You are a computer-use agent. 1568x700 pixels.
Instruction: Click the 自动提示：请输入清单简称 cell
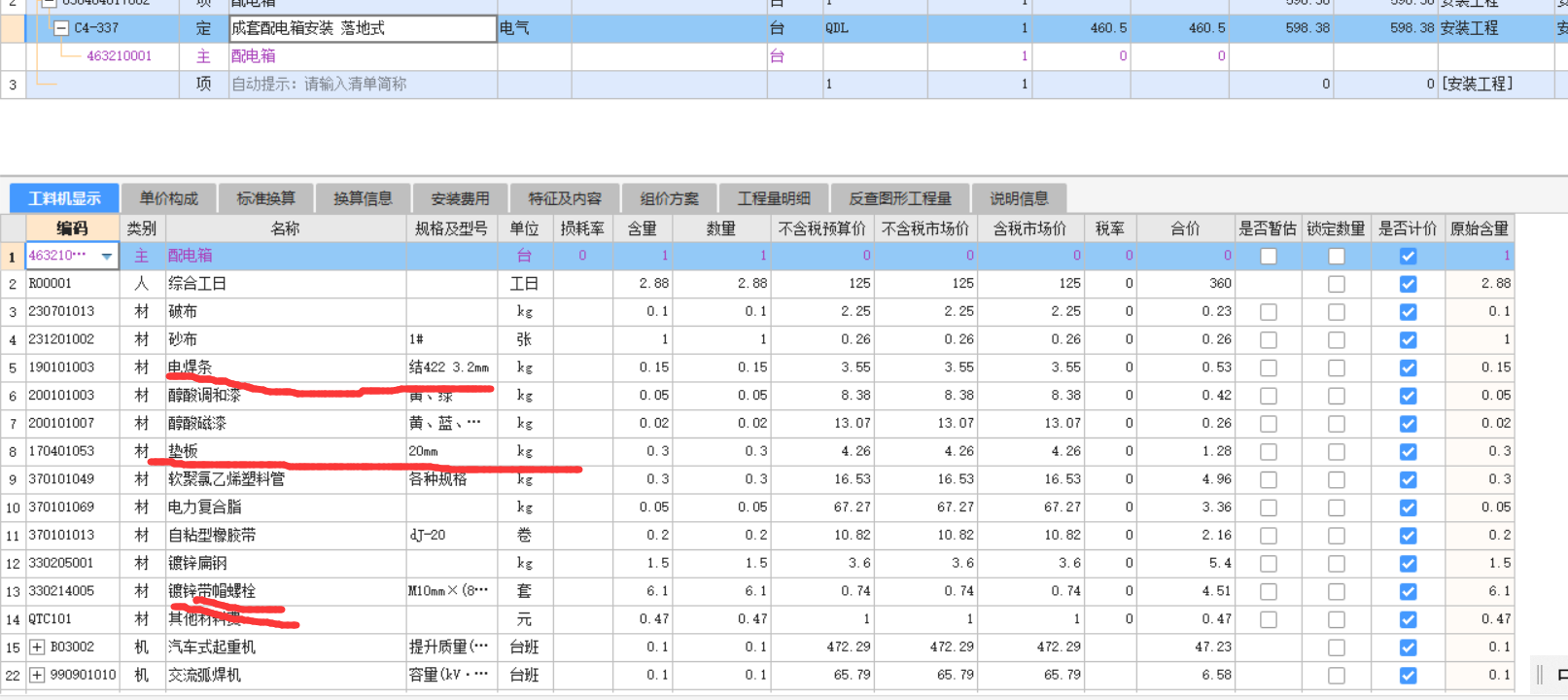(363, 85)
